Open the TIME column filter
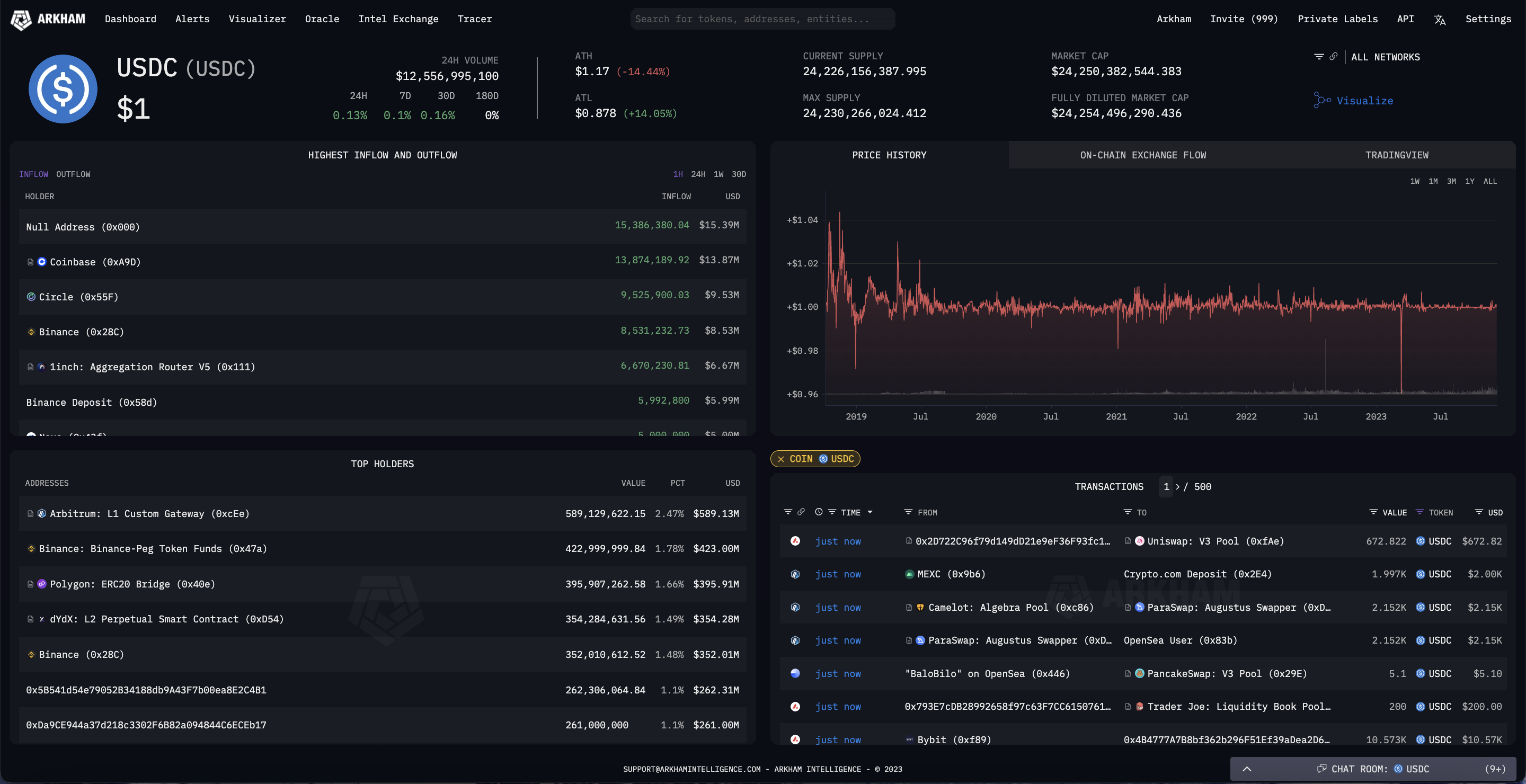 (x=832, y=512)
